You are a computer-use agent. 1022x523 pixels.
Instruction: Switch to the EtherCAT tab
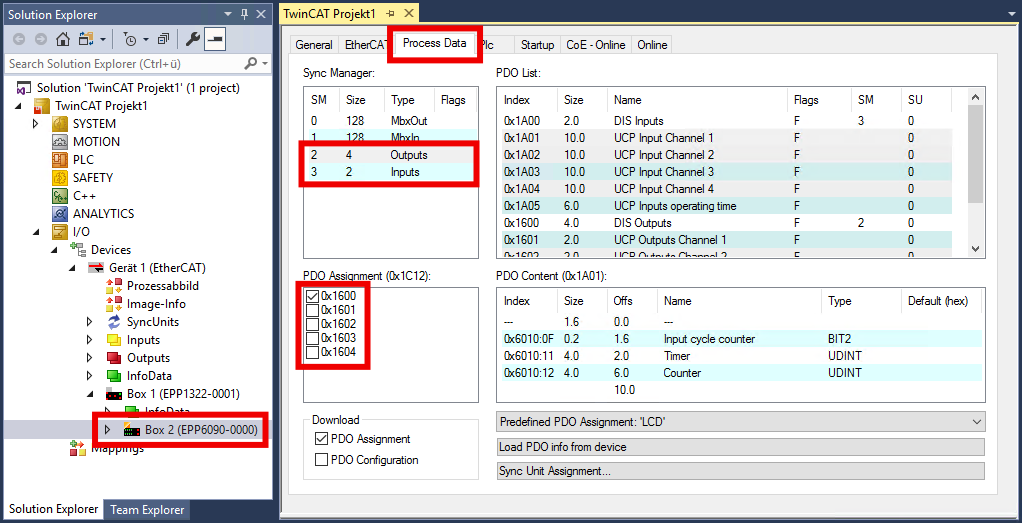click(364, 45)
